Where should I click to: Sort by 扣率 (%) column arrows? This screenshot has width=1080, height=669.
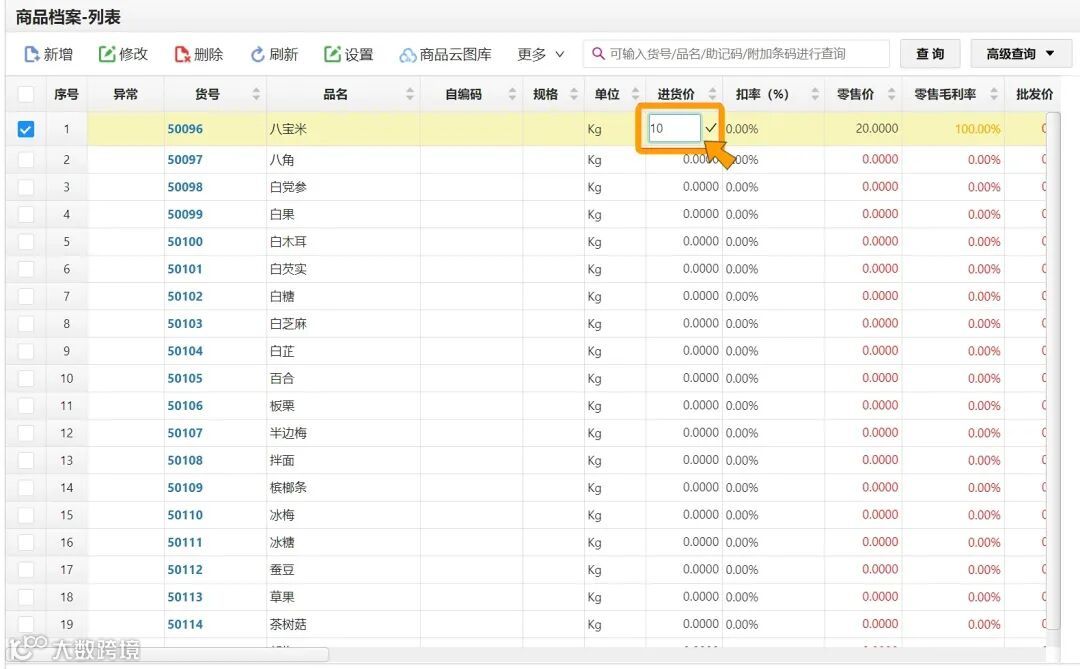pyautogui.click(x=815, y=94)
